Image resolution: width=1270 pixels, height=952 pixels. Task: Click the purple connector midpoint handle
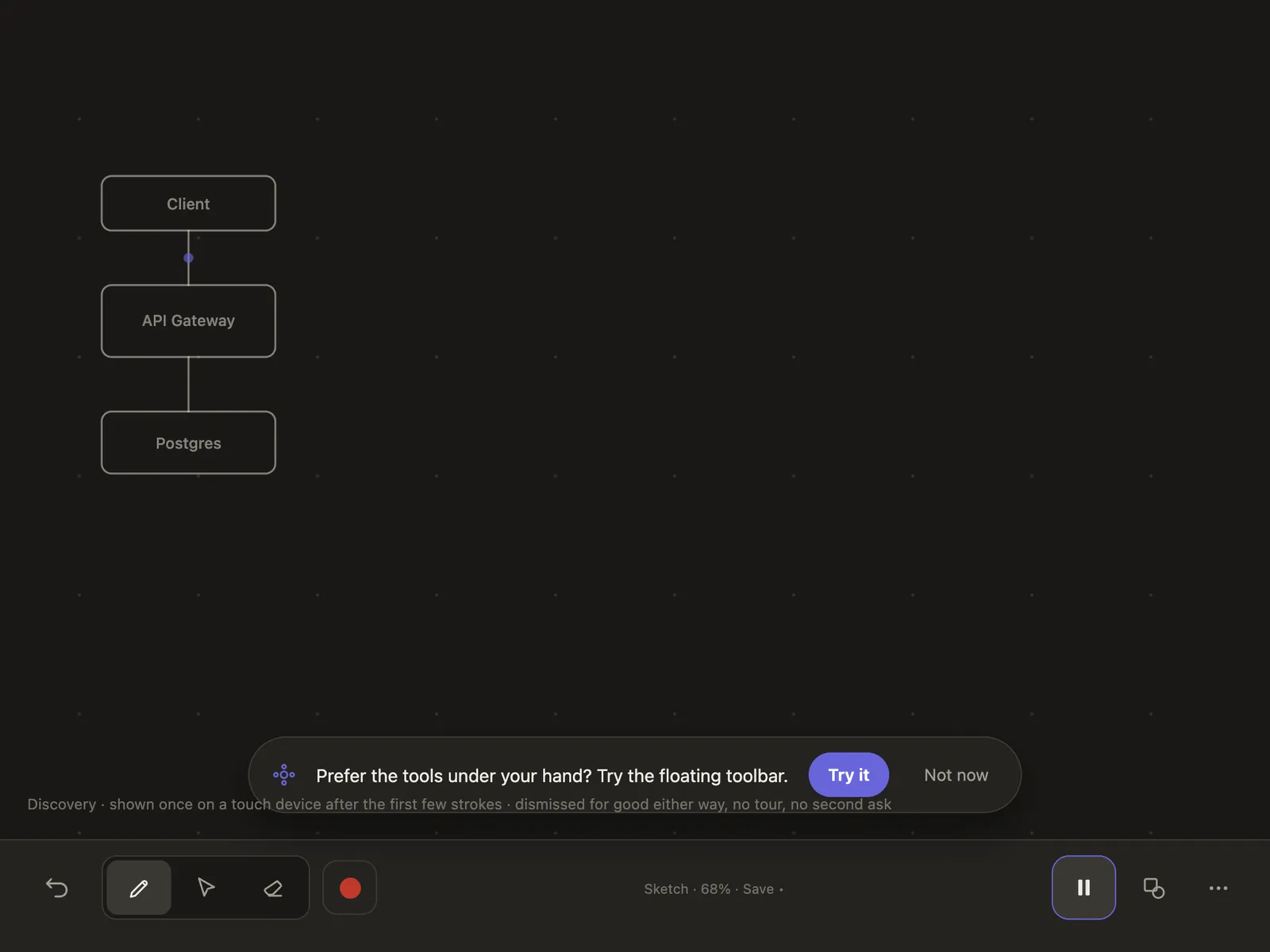[x=188, y=258]
